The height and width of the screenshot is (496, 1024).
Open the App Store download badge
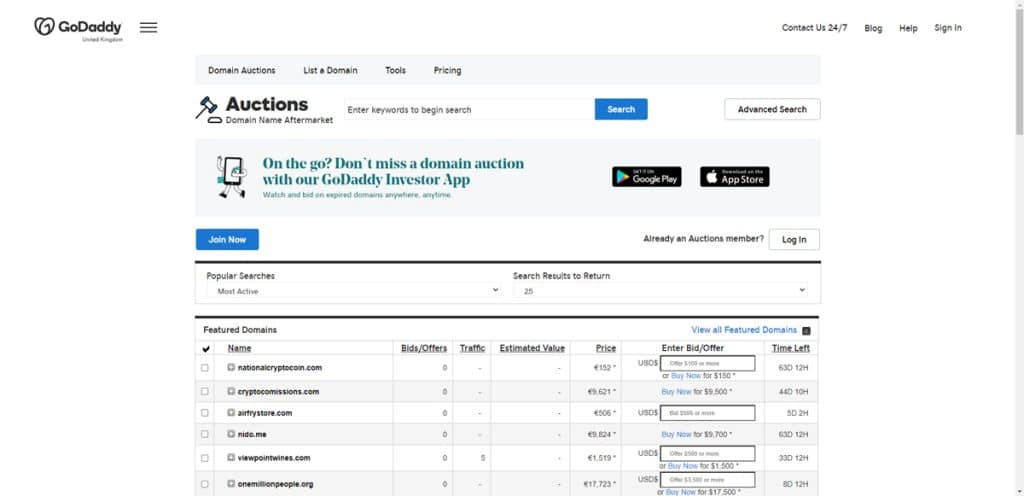[735, 176]
